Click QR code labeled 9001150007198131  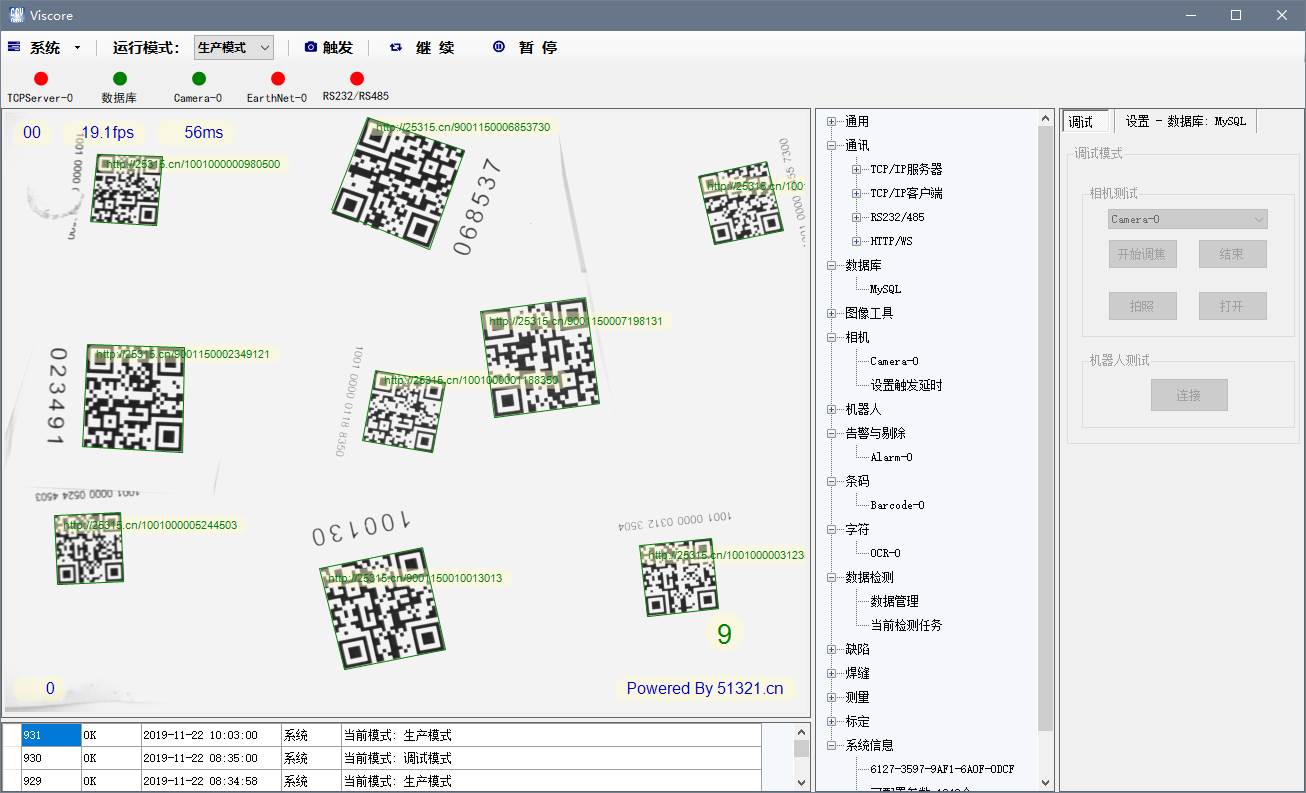(540, 357)
